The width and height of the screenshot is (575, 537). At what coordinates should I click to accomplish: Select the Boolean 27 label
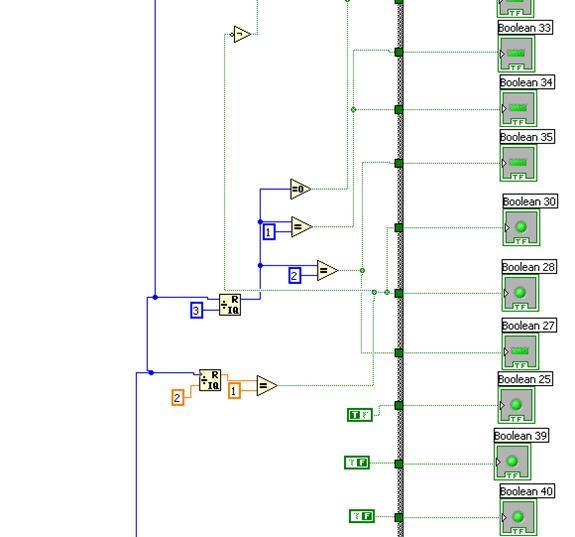click(529, 325)
